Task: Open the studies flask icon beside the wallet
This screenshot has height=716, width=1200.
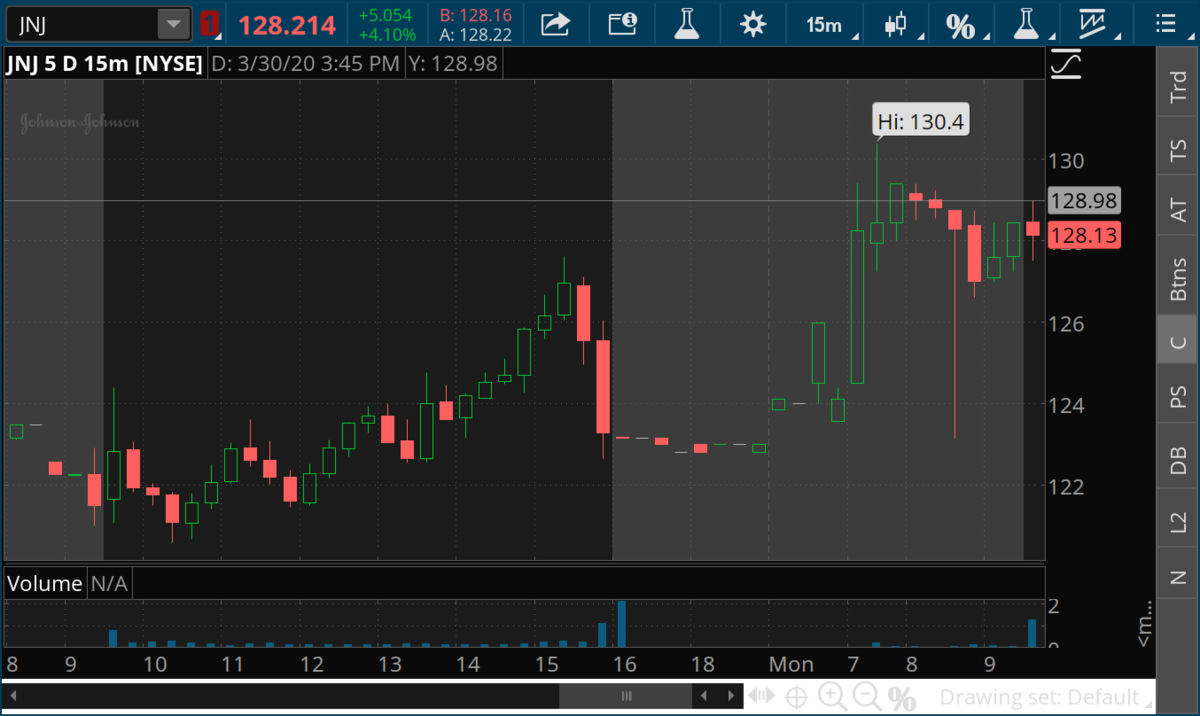Action: pyautogui.click(x=687, y=24)
